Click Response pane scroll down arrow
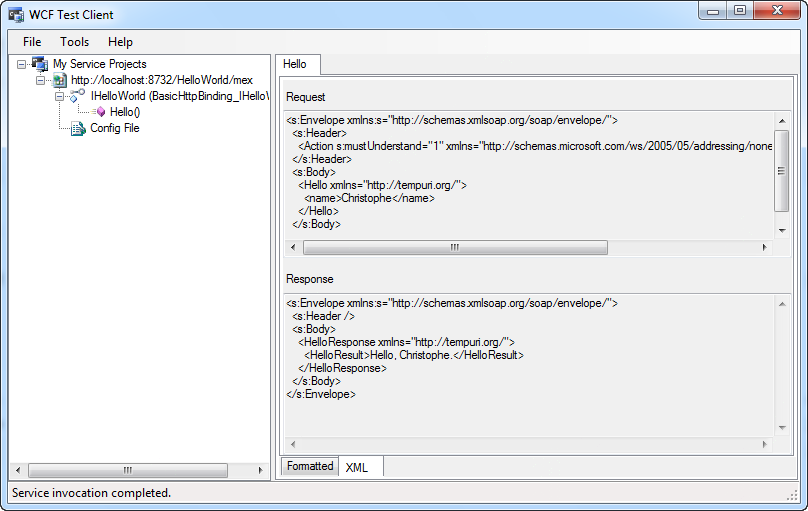808x511 pixels. click(782, 428)
